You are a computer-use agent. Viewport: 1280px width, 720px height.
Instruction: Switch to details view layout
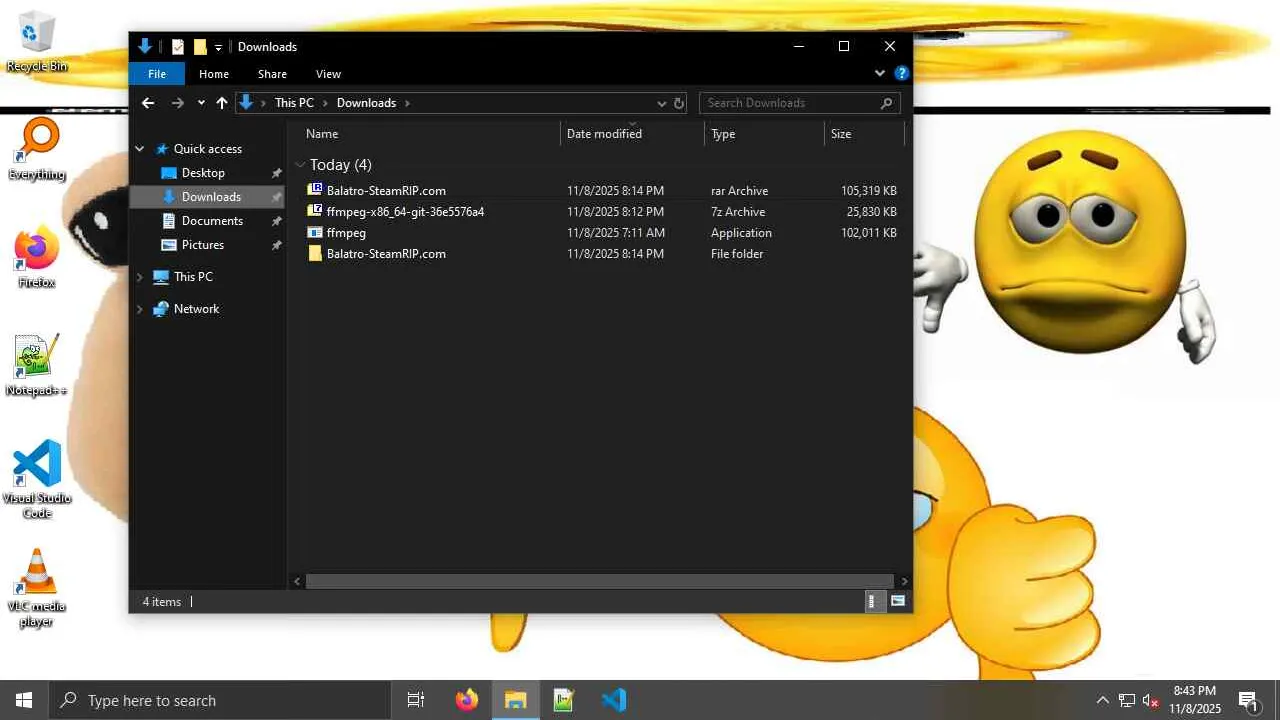(872, 601)
